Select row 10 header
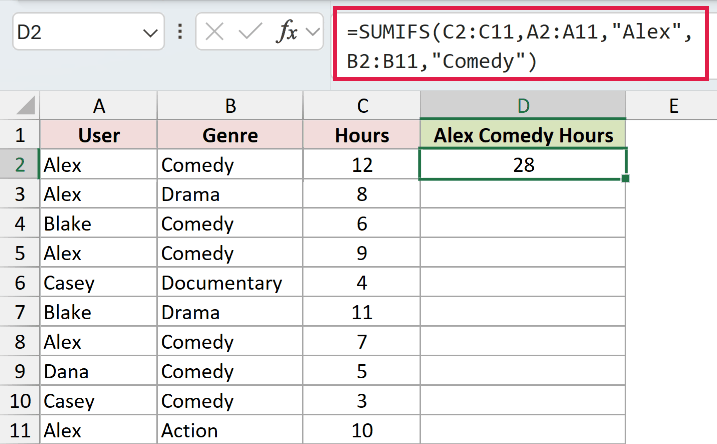The width and height of the screenshot is (717, 444). [x=20, y=401]
